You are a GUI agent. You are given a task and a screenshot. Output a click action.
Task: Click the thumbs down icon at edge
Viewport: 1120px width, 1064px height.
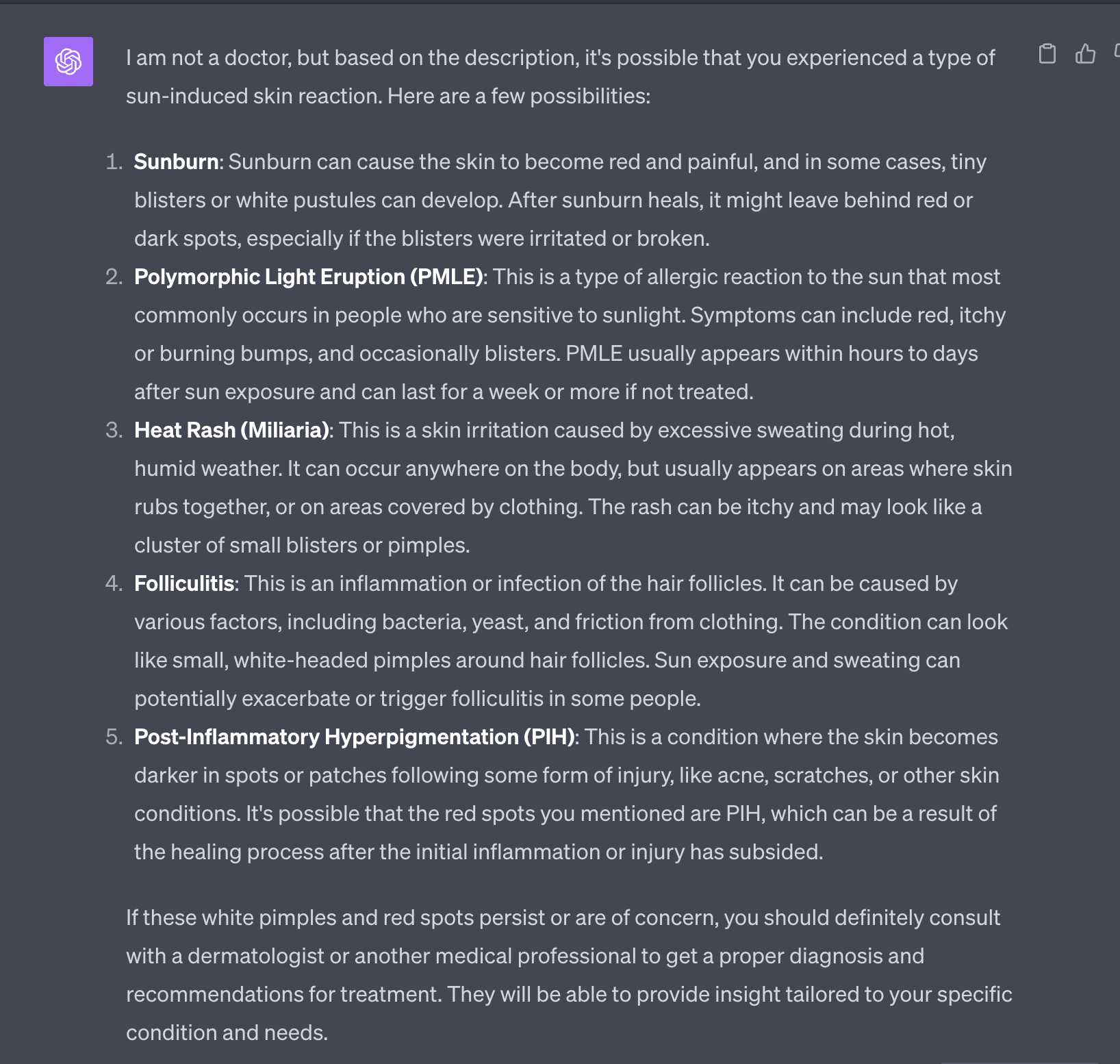[x=1117, y=53]
